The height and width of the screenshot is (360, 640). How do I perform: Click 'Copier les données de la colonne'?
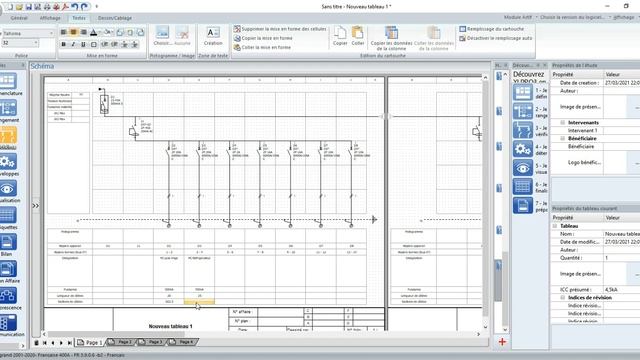tap(391, 38)
